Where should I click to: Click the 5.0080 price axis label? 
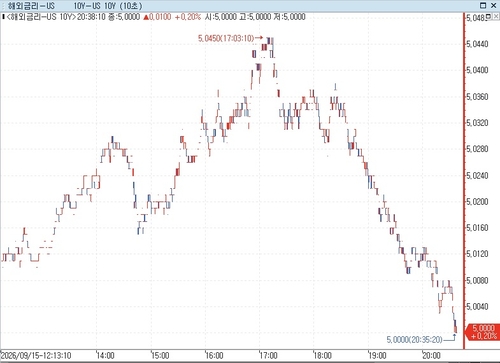(477, 280)
